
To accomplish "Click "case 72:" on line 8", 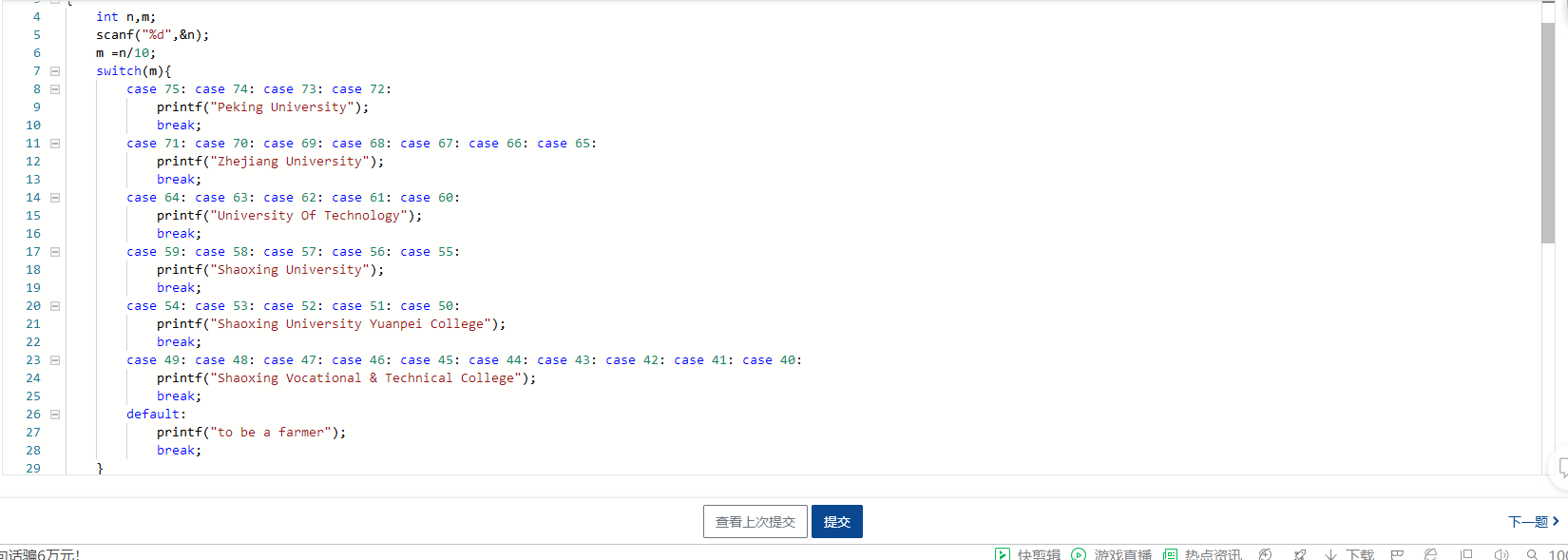I will click(362, 89).
